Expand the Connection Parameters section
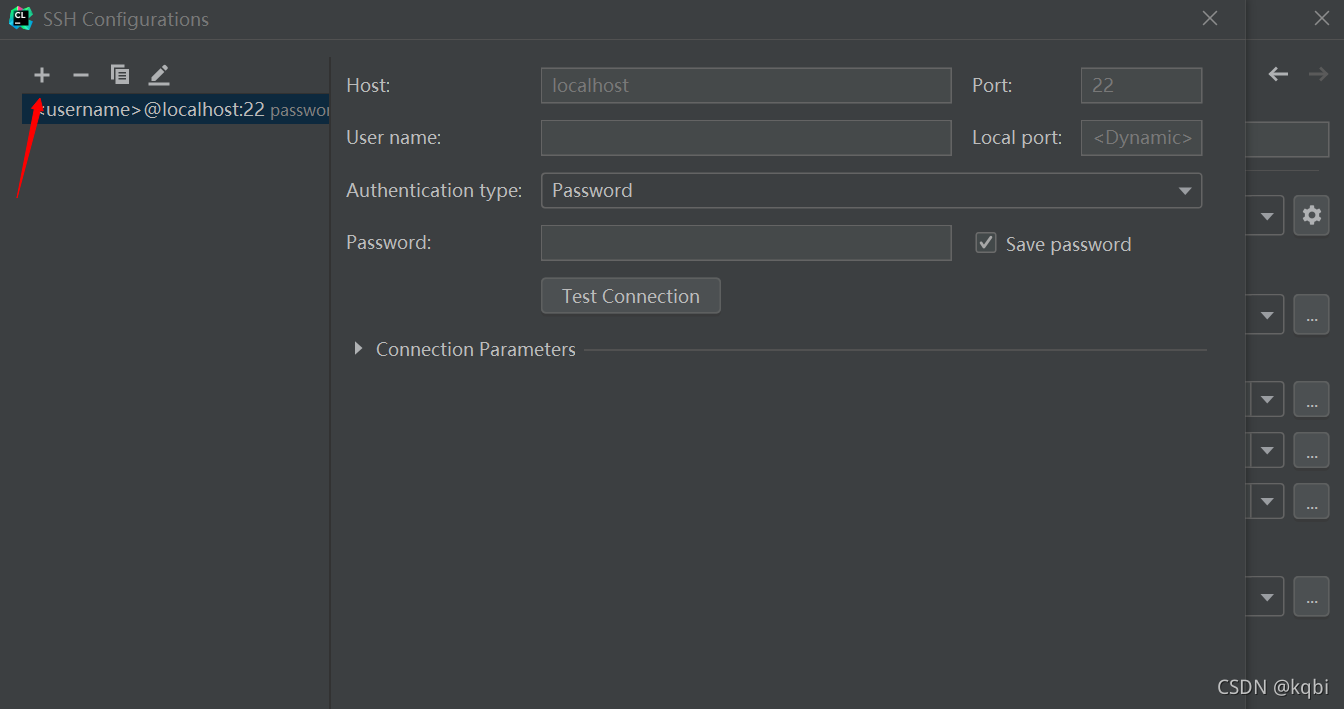Image resolution: width=1344 pixels, height=709 pixels. point(358,349)
